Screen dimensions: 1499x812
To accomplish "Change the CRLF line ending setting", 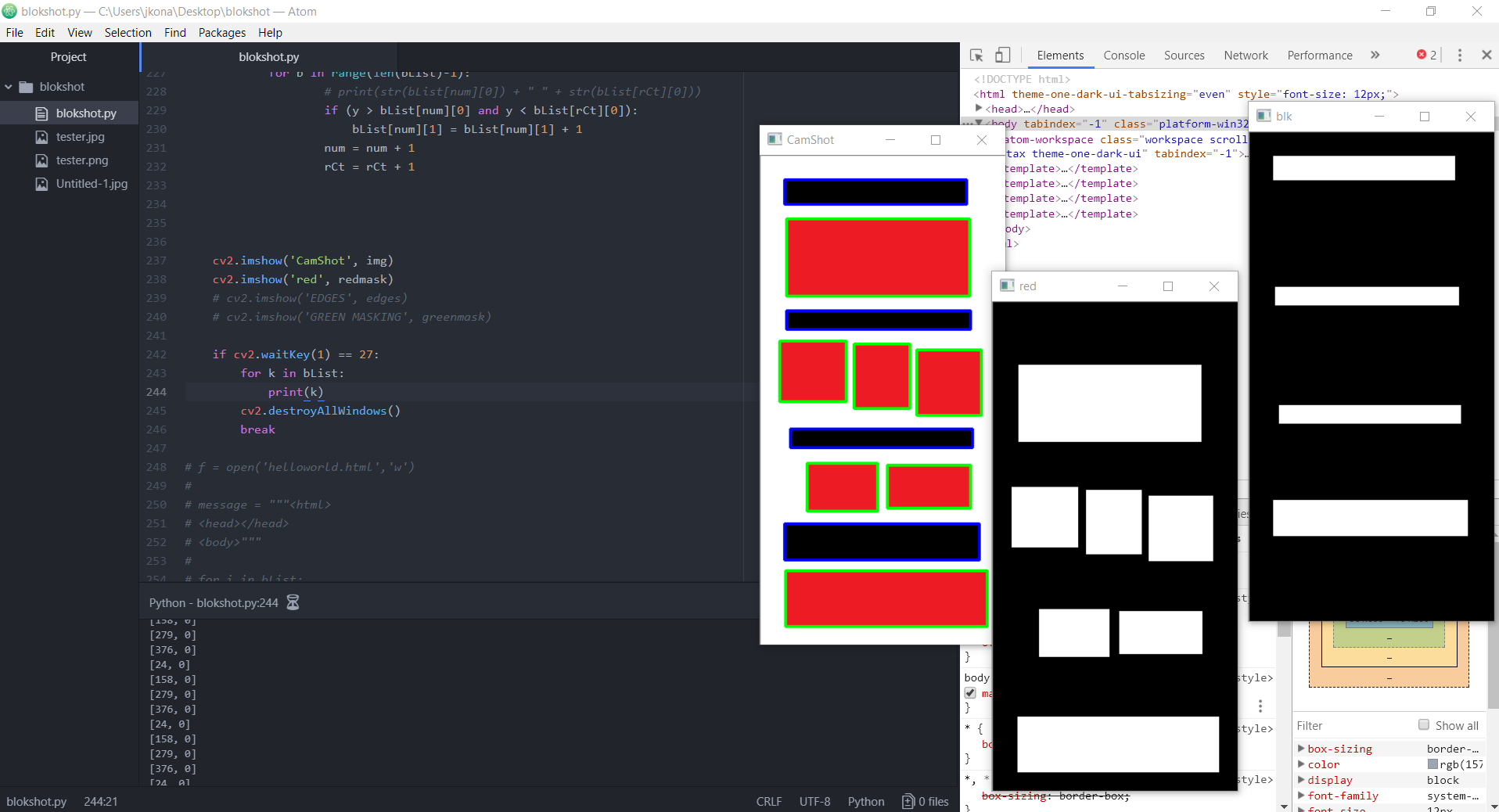I will [x=769, y=801].
